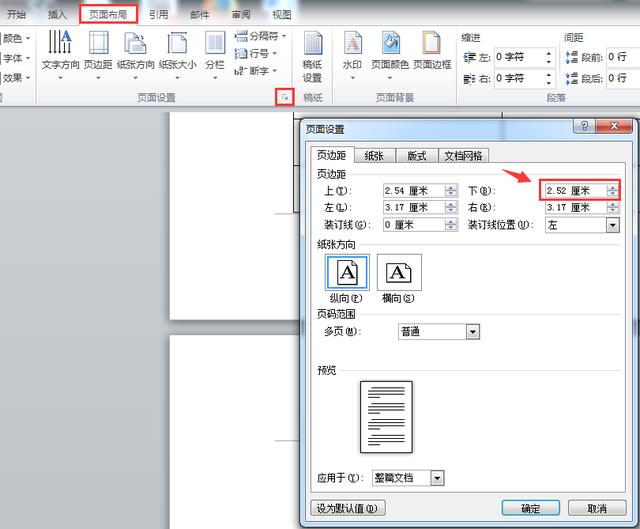
Task: Switch to the 引用 ribbon tab
Action: point(158,15)
